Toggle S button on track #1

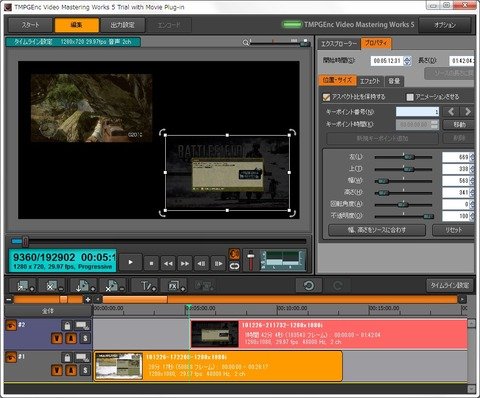point(85,370)
